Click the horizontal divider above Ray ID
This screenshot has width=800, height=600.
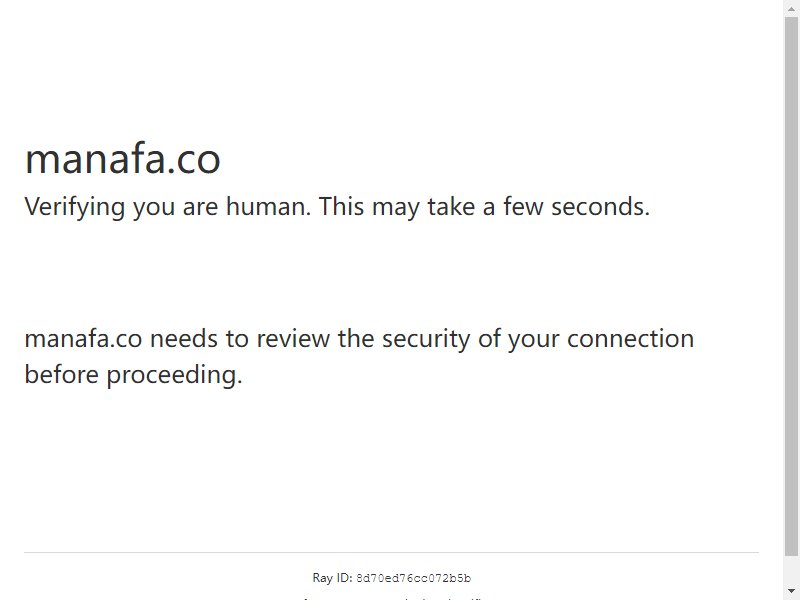point(391,552)
